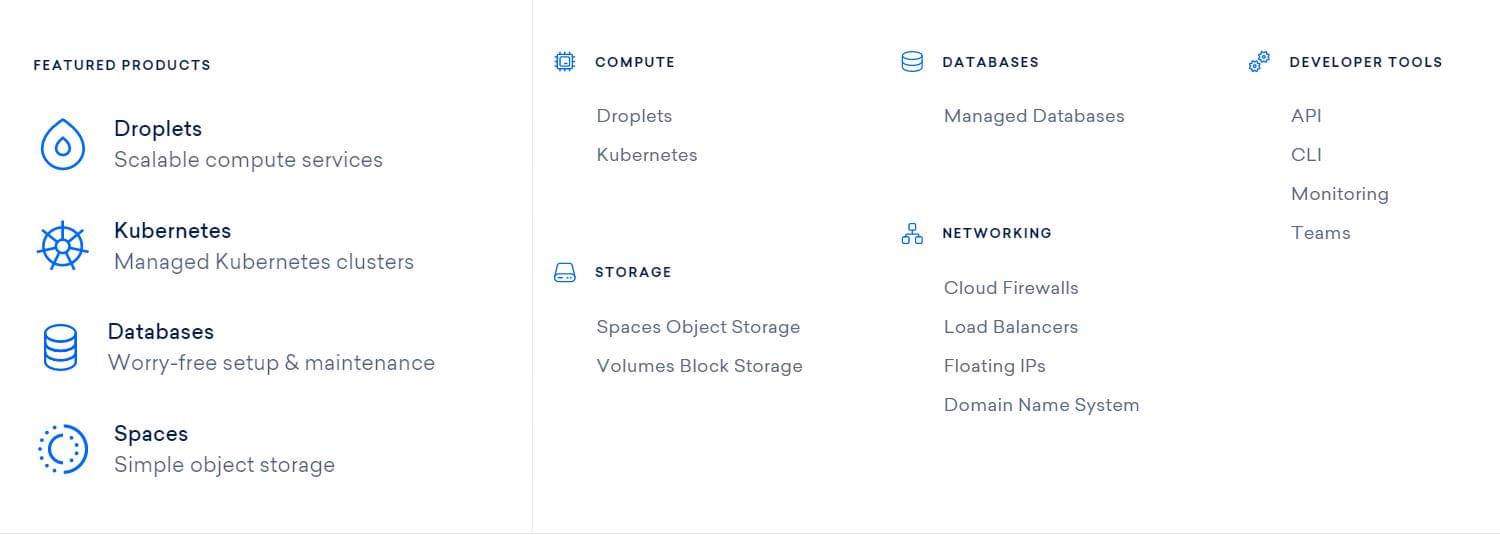Go to Cloud Firewalls page
The image size is (1500, 535).
[1011, 288]
